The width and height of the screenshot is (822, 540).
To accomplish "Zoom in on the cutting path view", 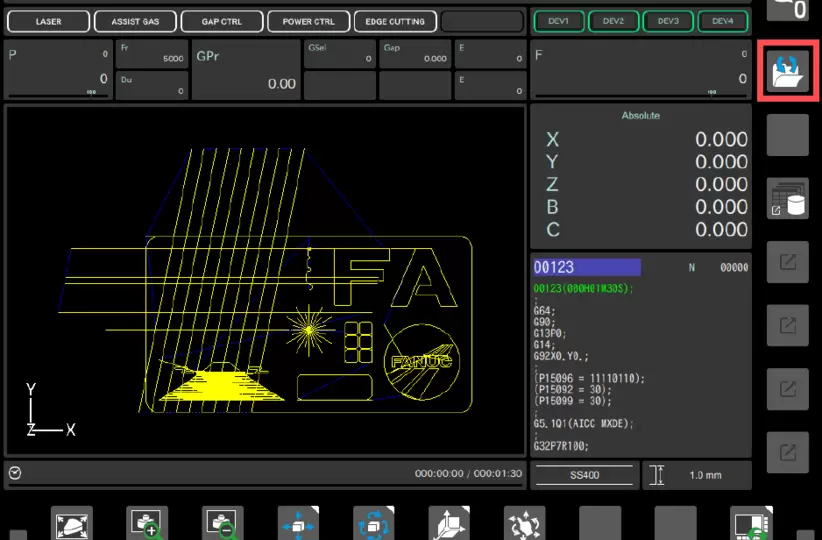I will click(x=147, y=523).
